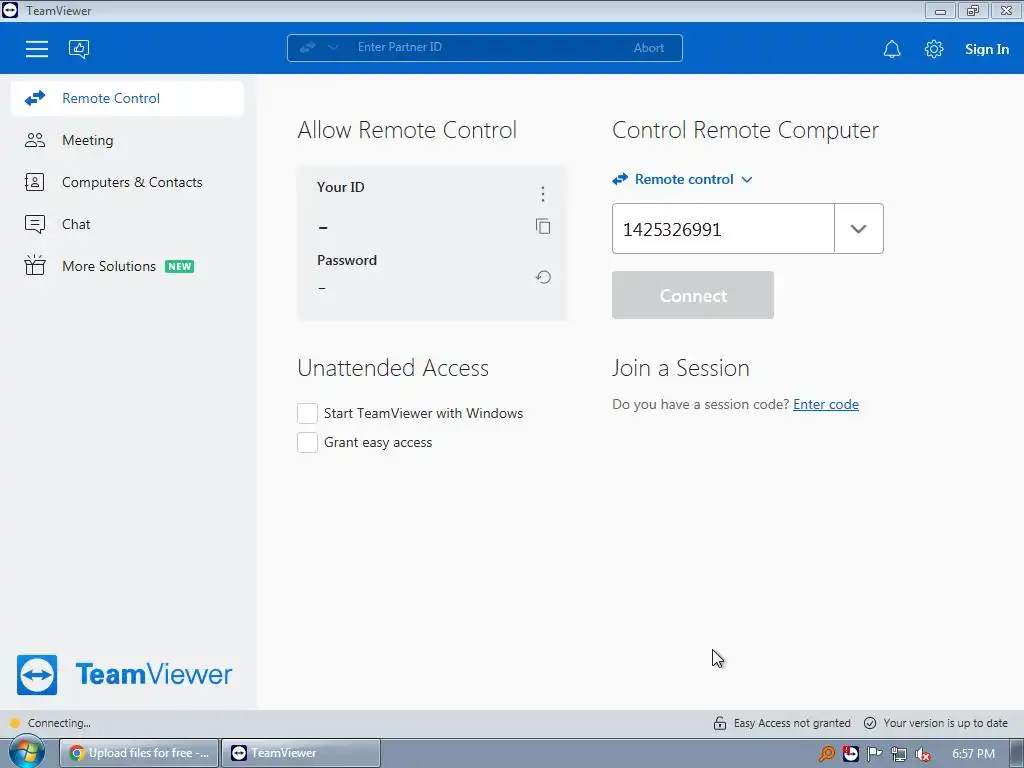The image size is (1024, 768).
Task: Open Chat in the sidebar
Action: tap(127, 224)
